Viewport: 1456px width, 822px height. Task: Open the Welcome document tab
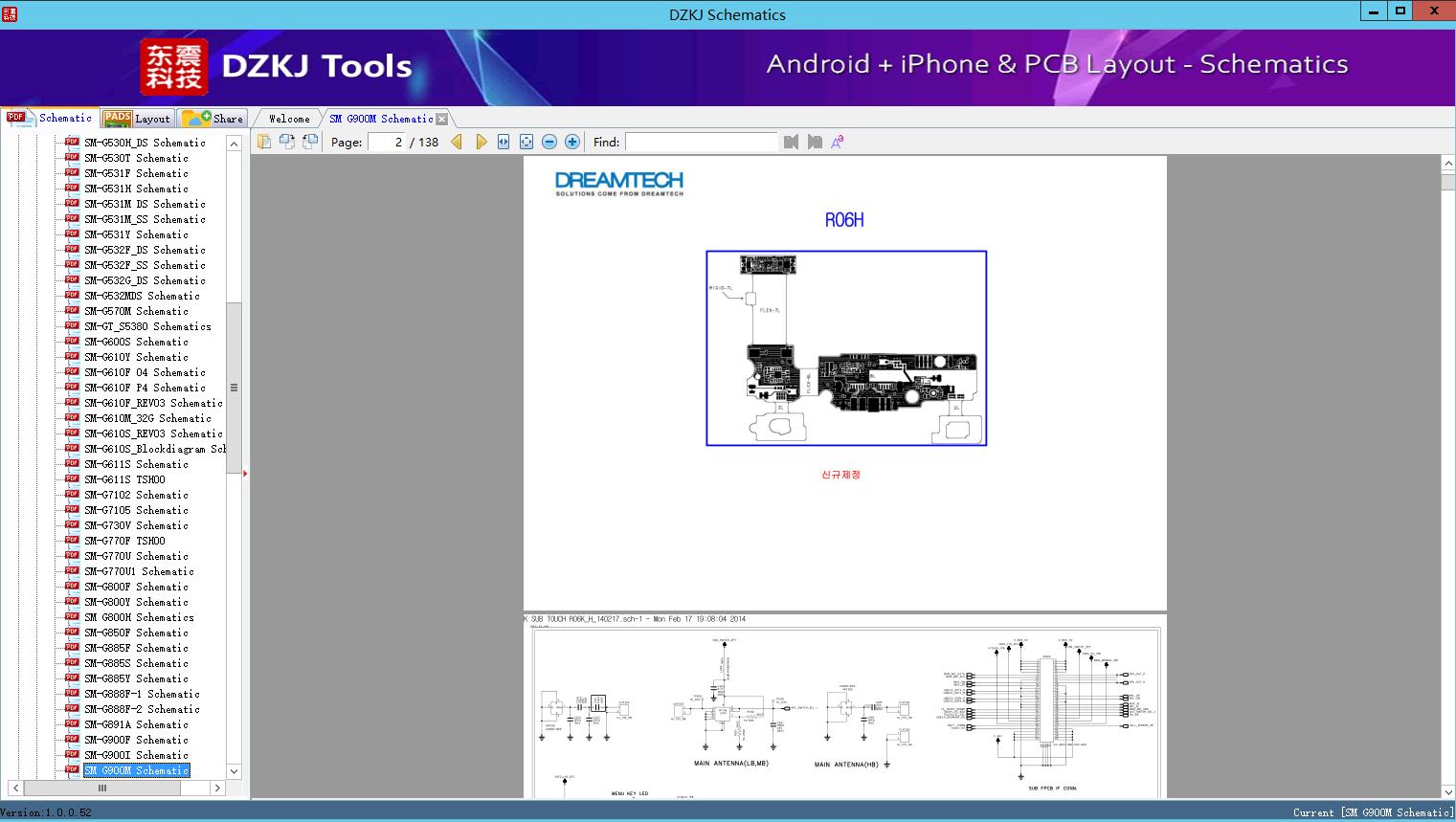(x=289, y=119)
